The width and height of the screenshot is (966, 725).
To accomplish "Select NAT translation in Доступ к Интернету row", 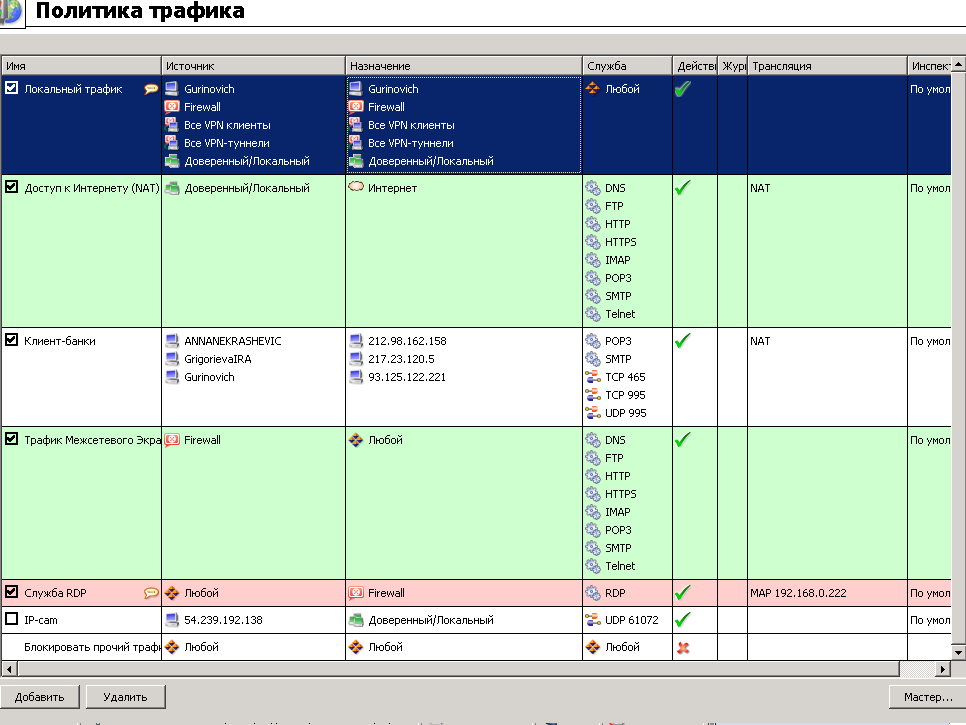I will point(760,188).
